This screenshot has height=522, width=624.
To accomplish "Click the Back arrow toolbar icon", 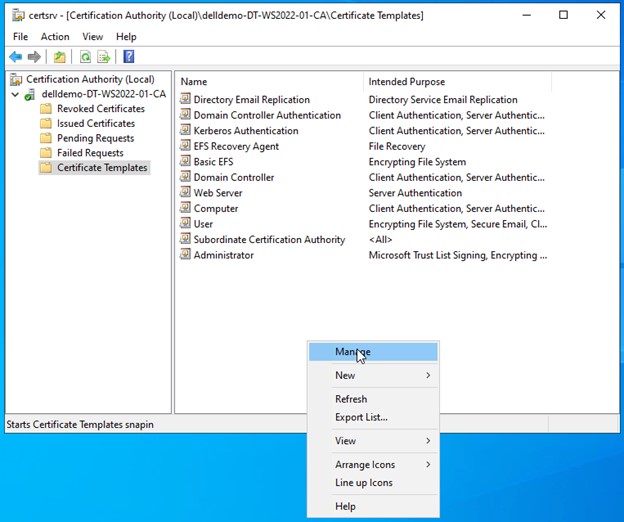I will coord(15,57).
